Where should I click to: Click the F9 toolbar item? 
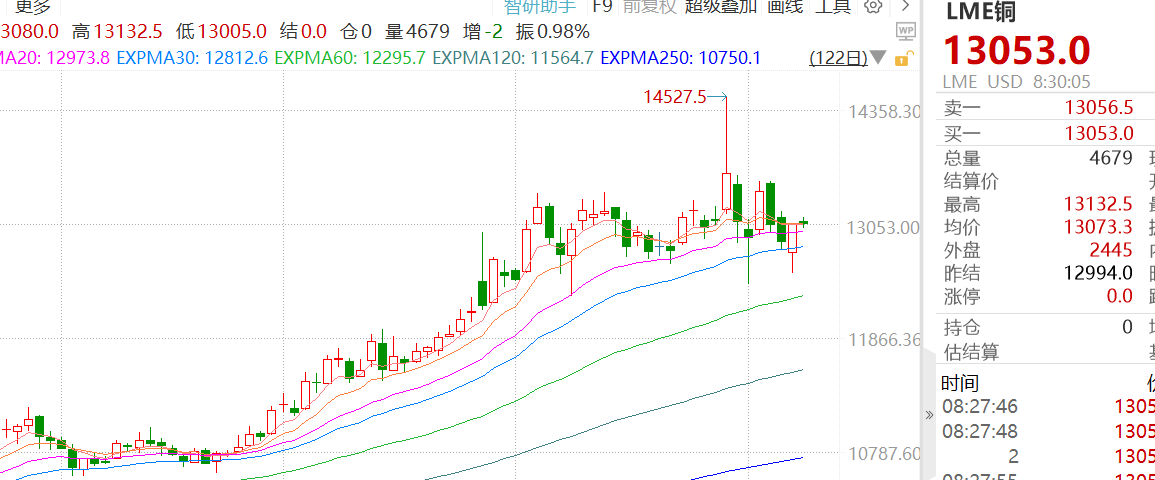pyautogui.click(x=603, y=6)
